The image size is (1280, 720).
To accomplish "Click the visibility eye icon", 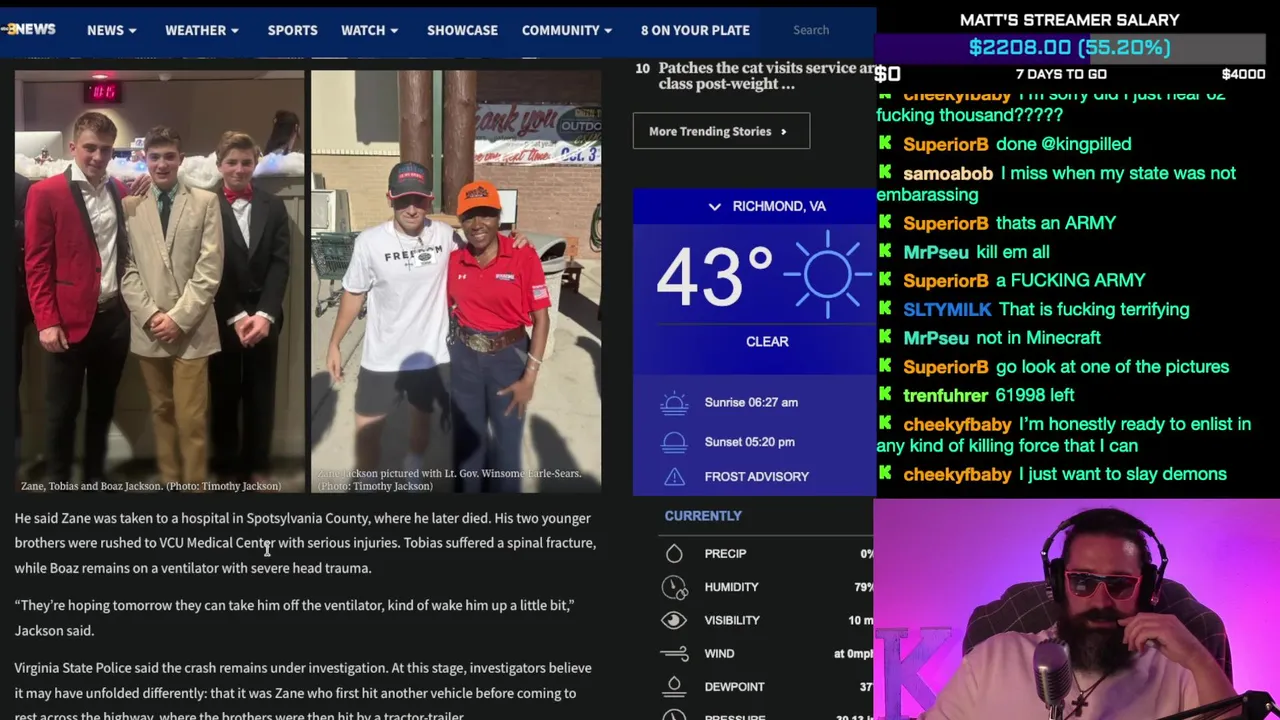I will pos(674,620).
